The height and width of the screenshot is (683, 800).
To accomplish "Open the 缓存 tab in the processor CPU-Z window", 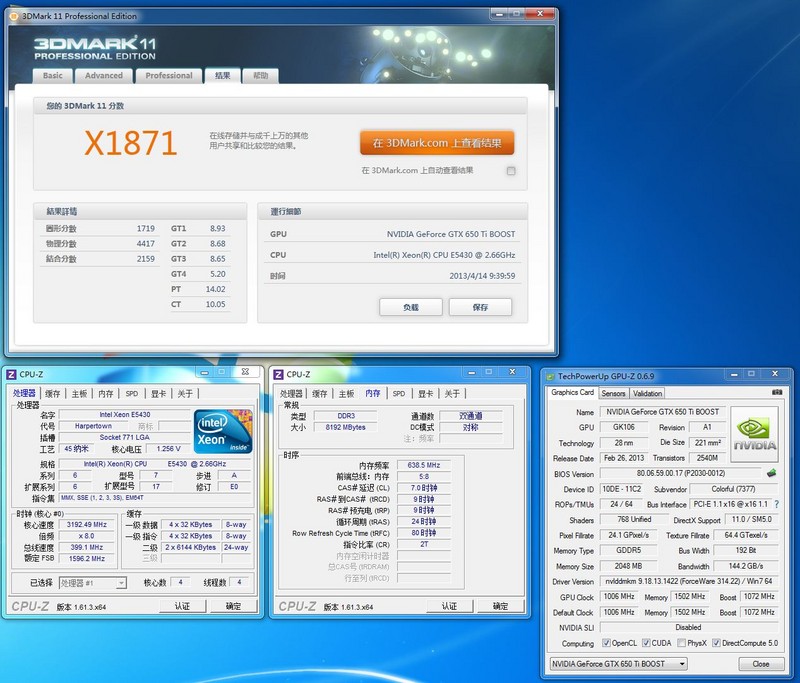I will pos(53,394).
